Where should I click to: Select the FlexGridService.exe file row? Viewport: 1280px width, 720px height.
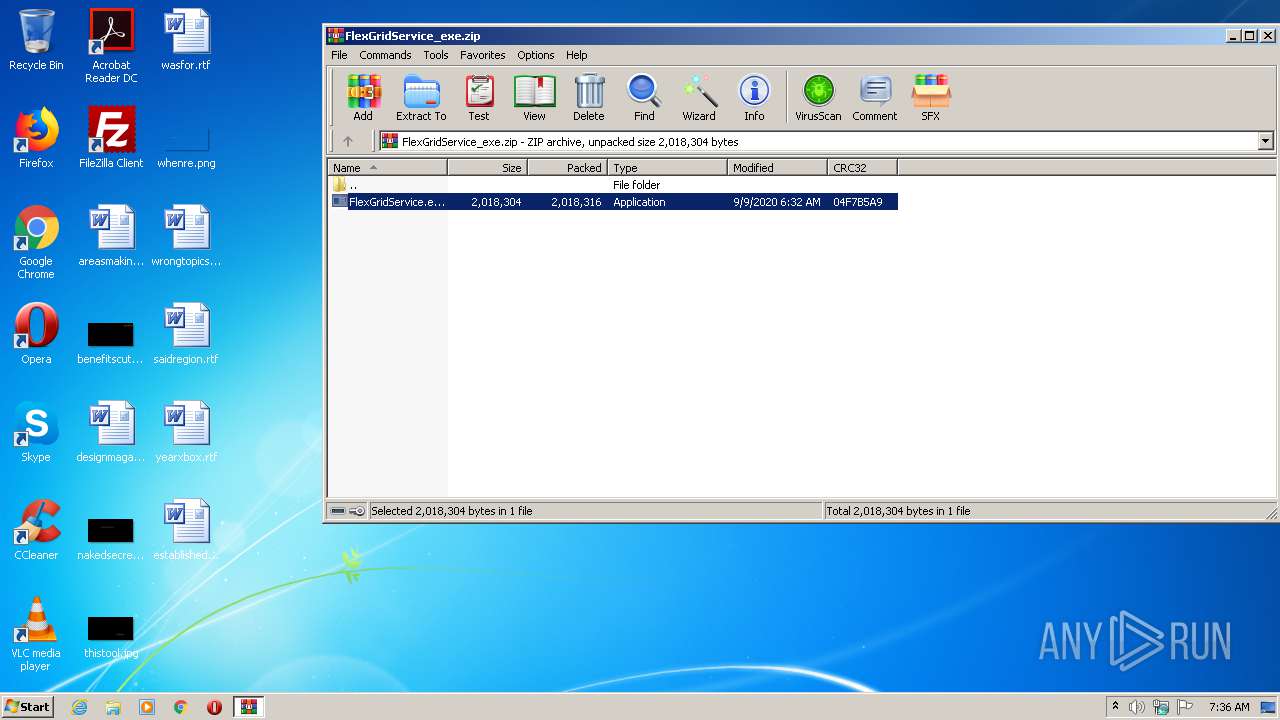coord(613,202)
